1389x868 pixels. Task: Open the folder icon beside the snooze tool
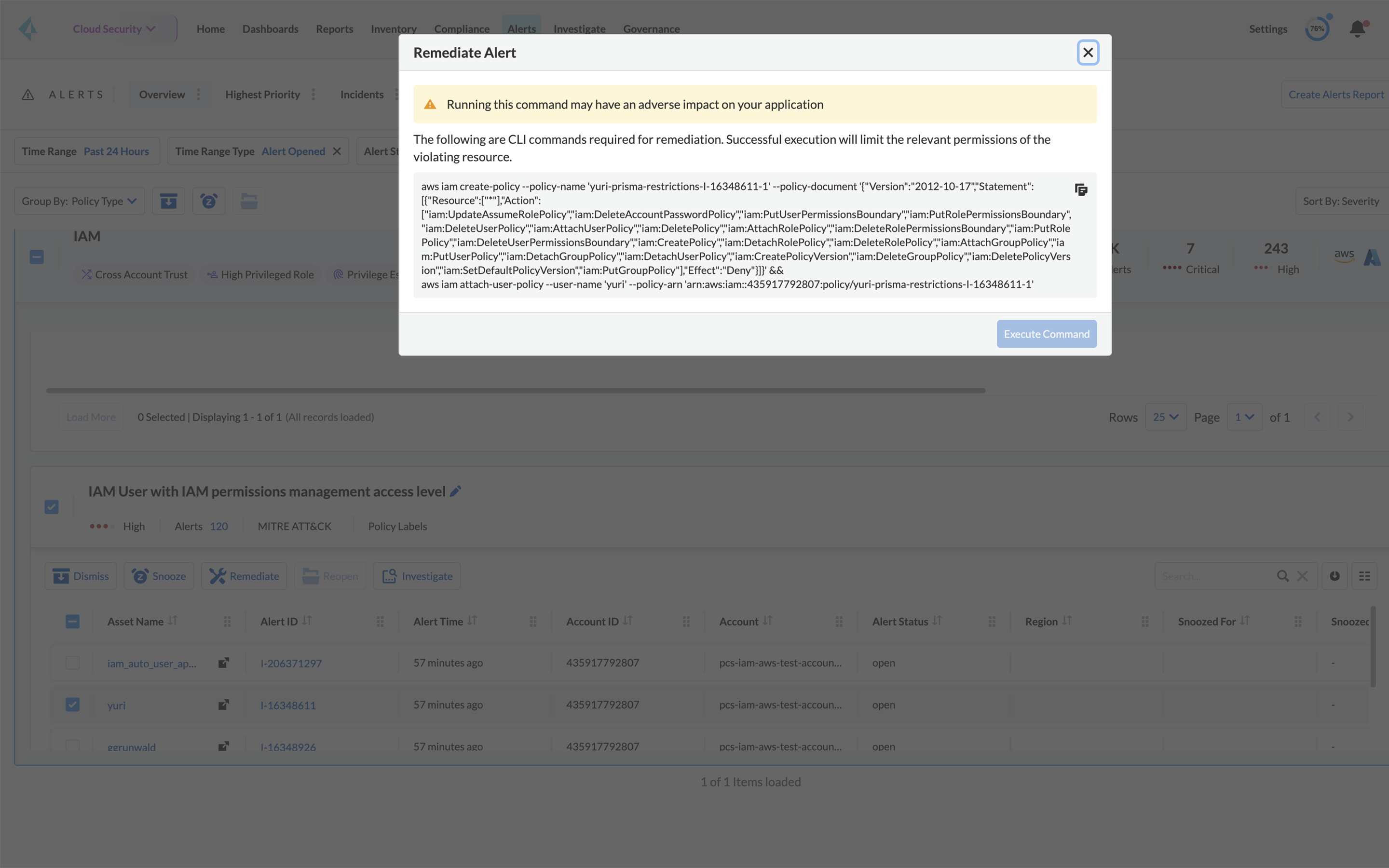[x=248, y=200]
